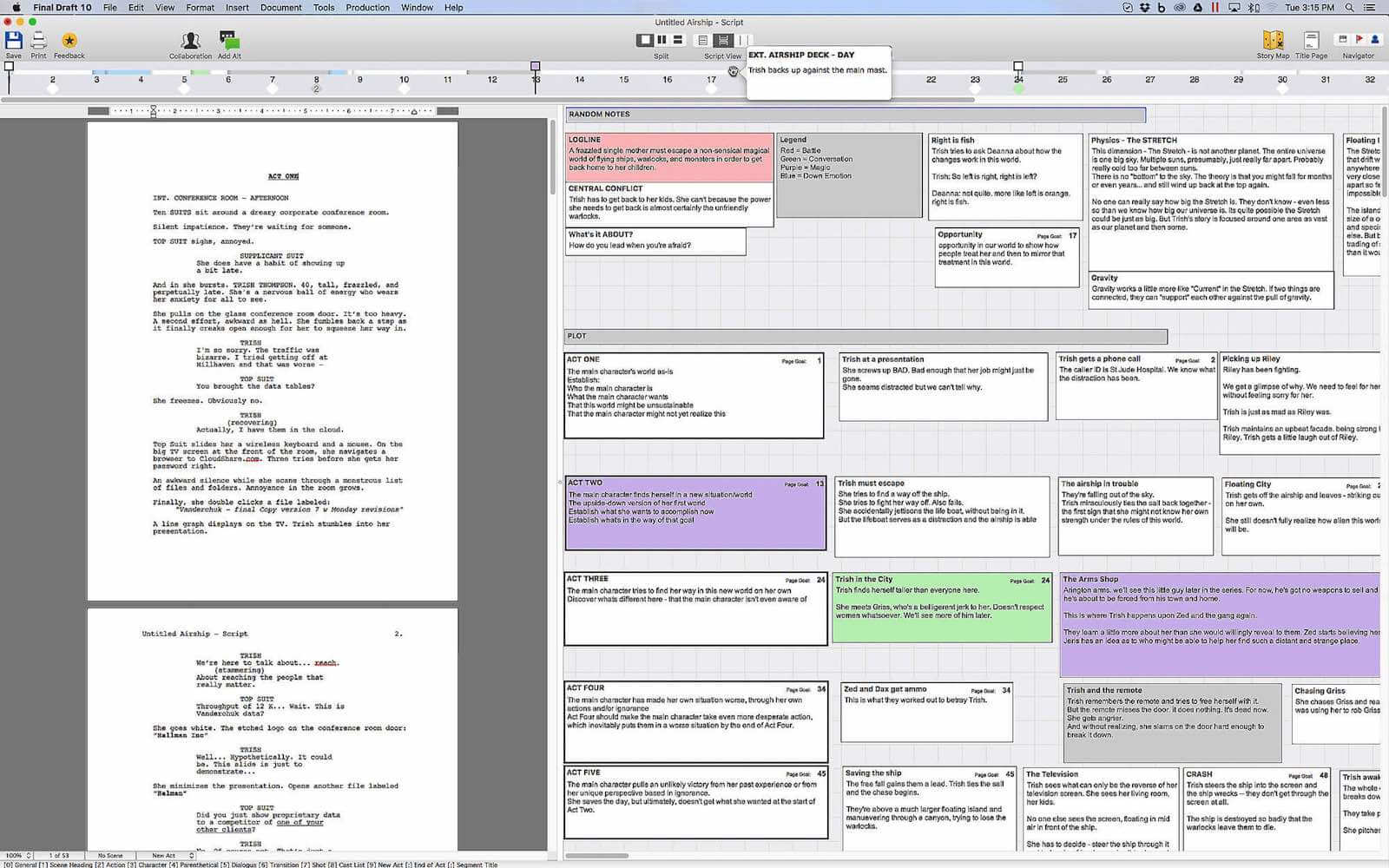Click the Navigator red flag icon

click(x=1359, y=39)
